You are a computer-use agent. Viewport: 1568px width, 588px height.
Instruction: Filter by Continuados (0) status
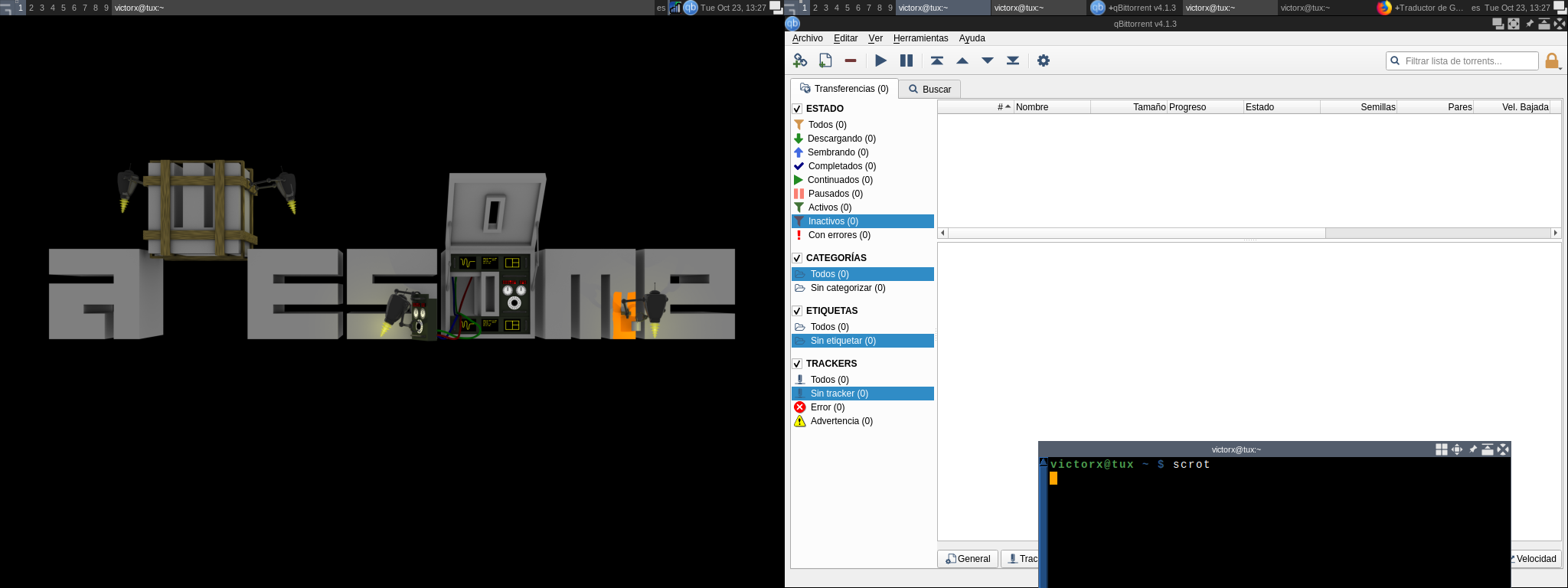(x=863, y=180)
